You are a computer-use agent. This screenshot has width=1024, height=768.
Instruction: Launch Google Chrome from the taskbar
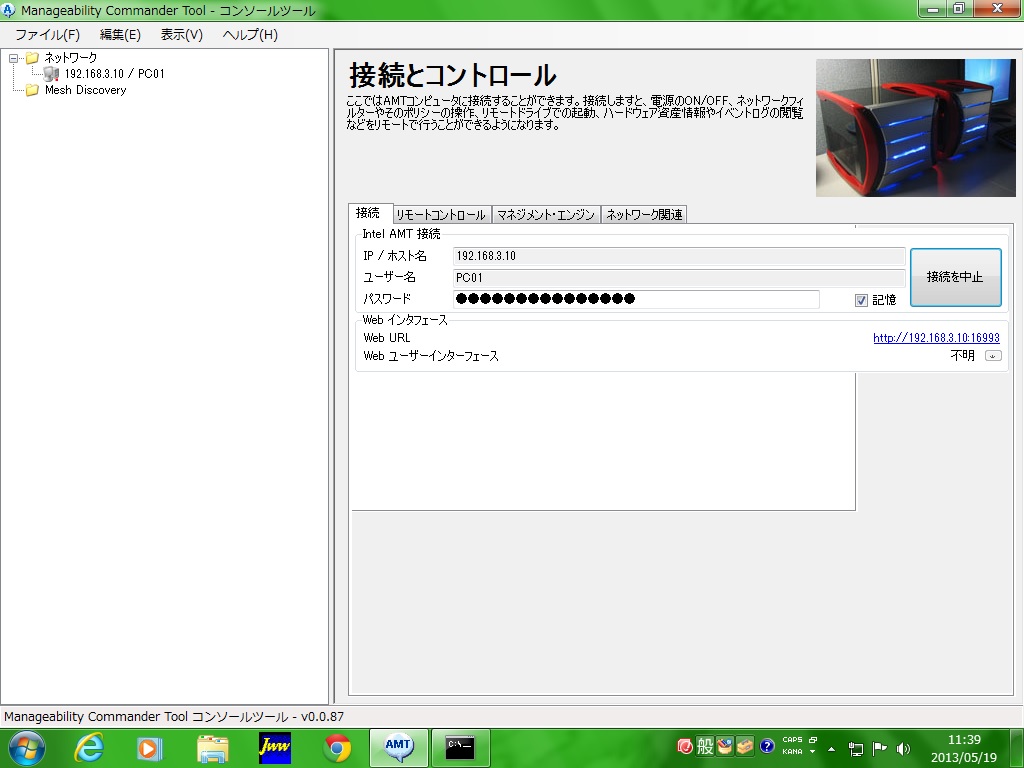(337, 748)
